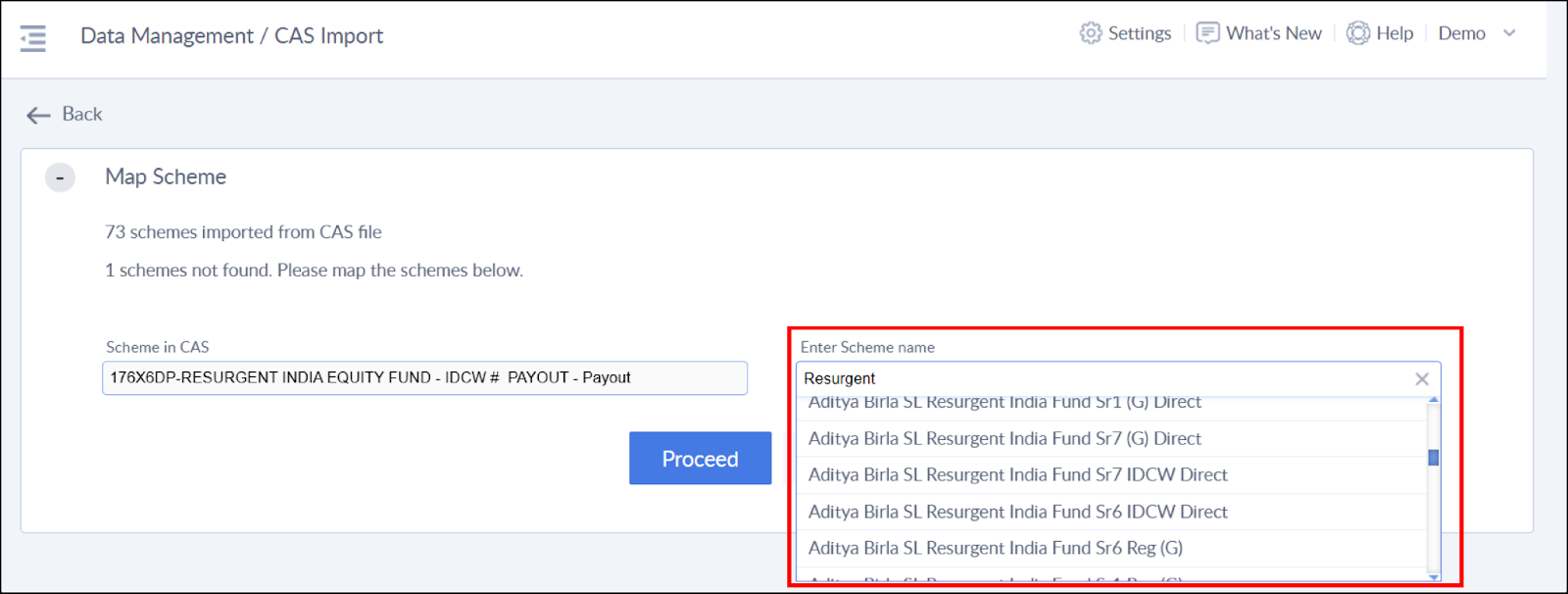Click the Help lifebuoy icon
Image resolution: width=1568 pixels, height=594 pixels.
click(1358, 33)
